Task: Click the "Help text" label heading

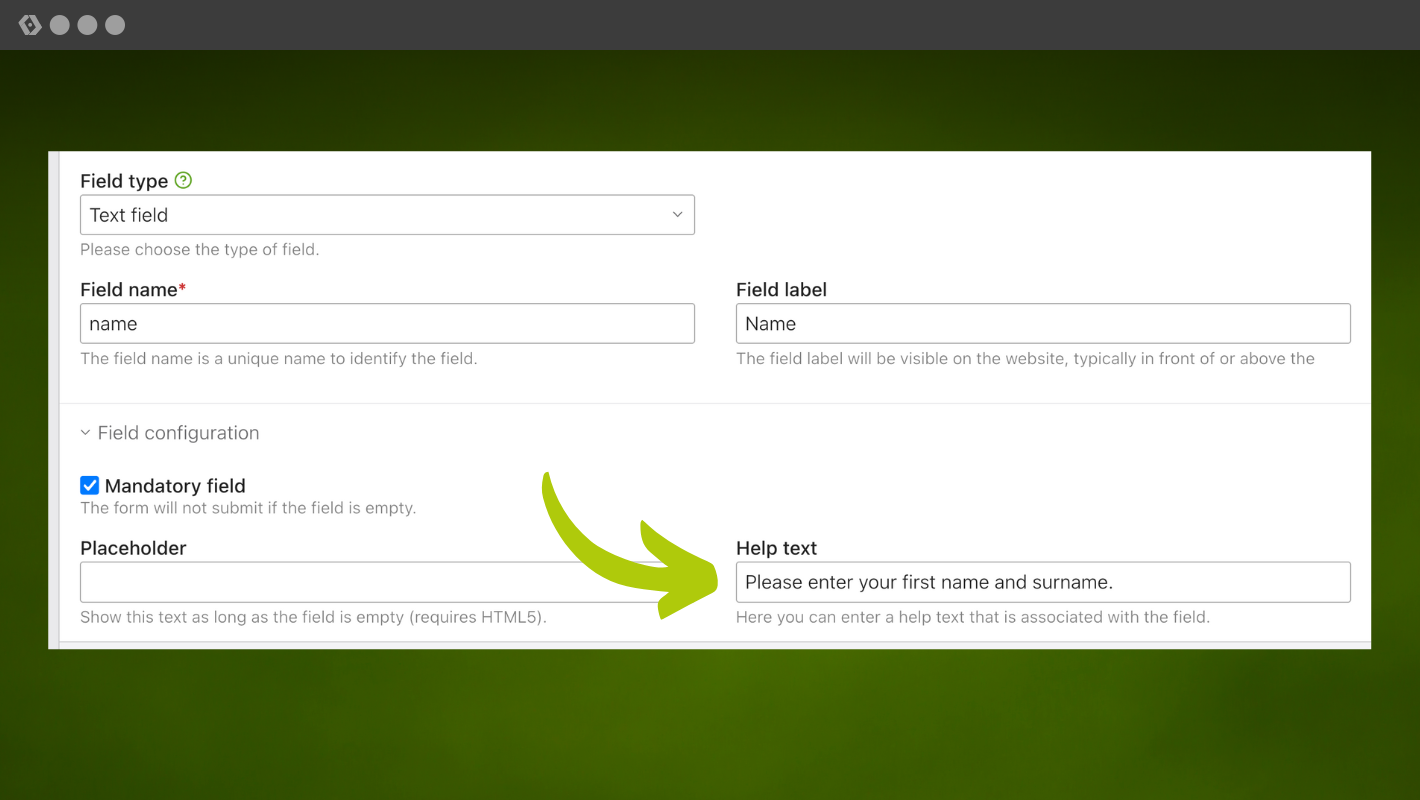Action: click(776, 548)
